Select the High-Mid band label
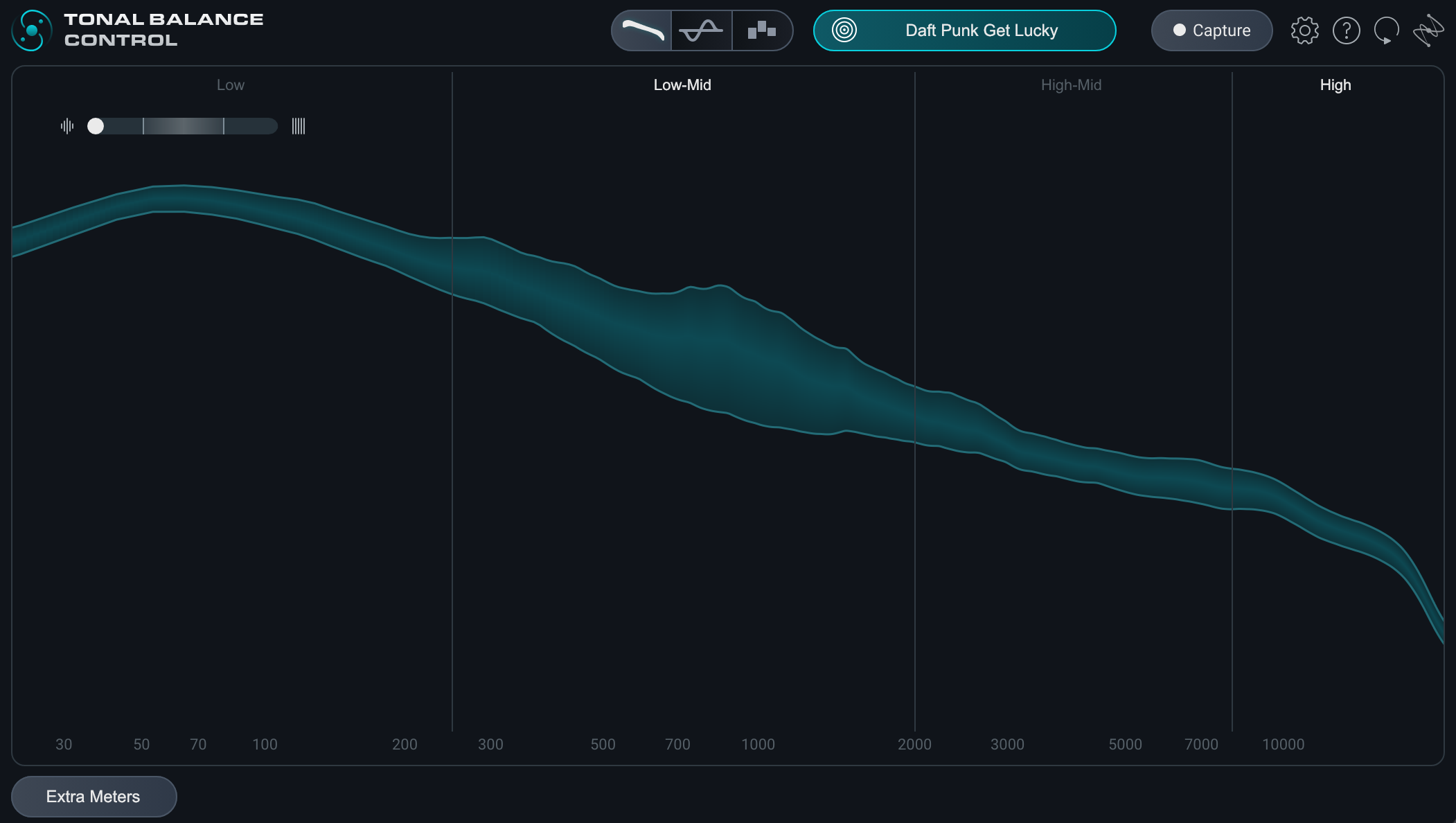The image size is (1456, 823). pyautogui.click(x=1071, y=85)
